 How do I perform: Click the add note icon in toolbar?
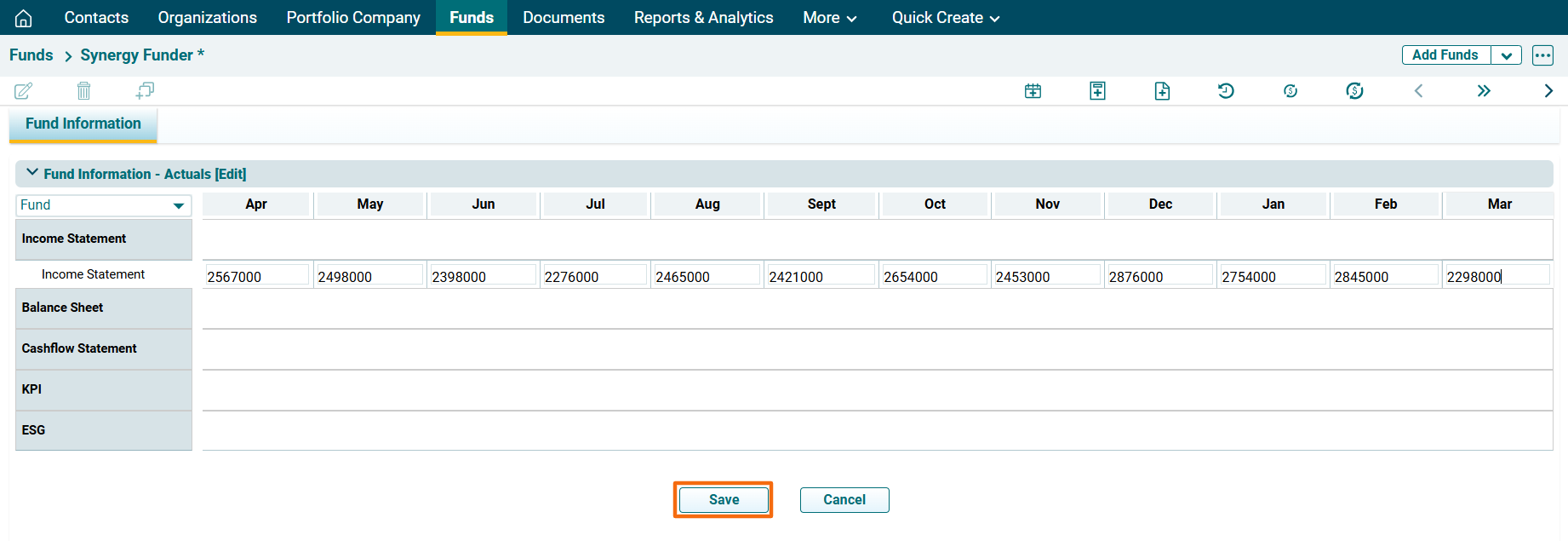point(1097,91)
